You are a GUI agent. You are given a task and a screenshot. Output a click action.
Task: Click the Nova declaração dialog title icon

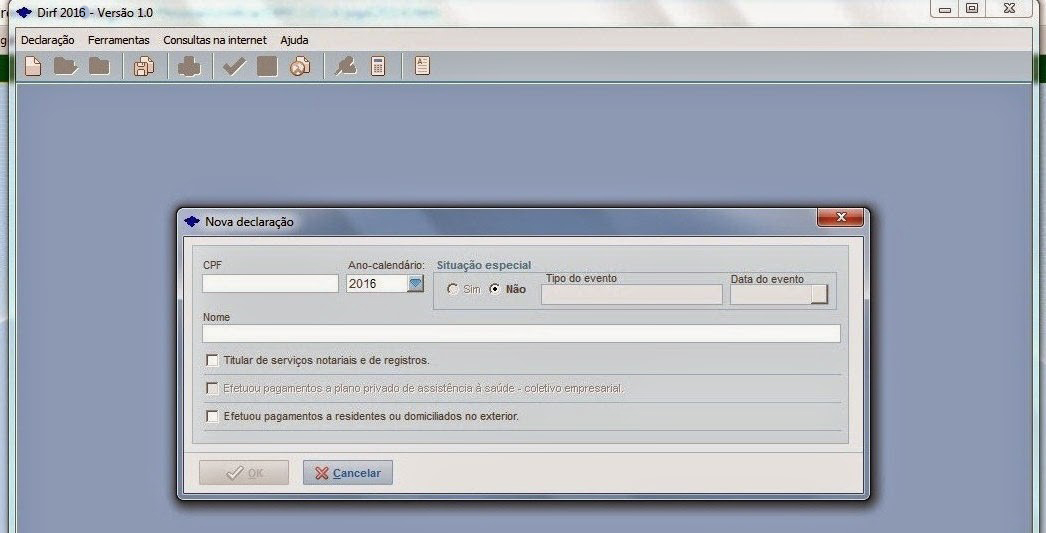click(192, 221)
